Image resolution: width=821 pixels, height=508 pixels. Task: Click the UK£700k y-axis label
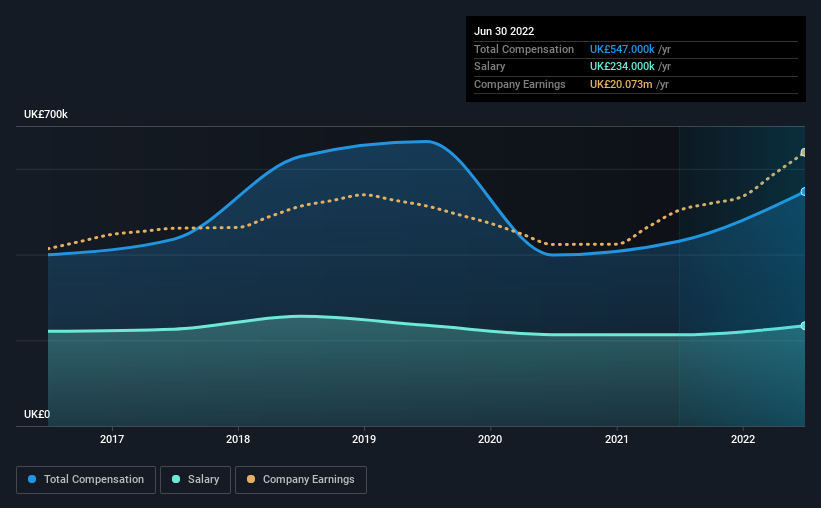point(46,114)
